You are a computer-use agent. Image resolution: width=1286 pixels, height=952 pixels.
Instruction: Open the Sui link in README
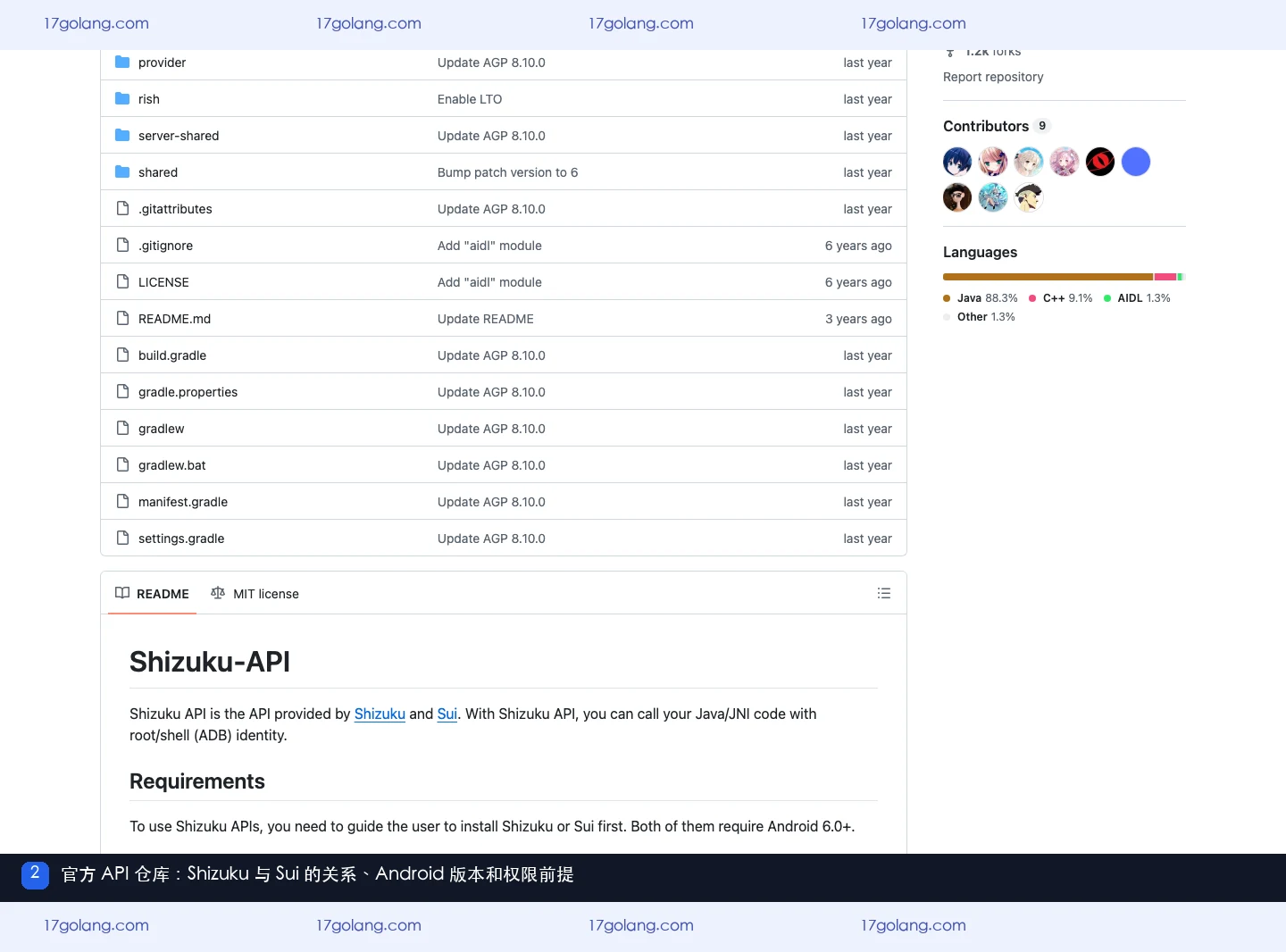[447, 714]
